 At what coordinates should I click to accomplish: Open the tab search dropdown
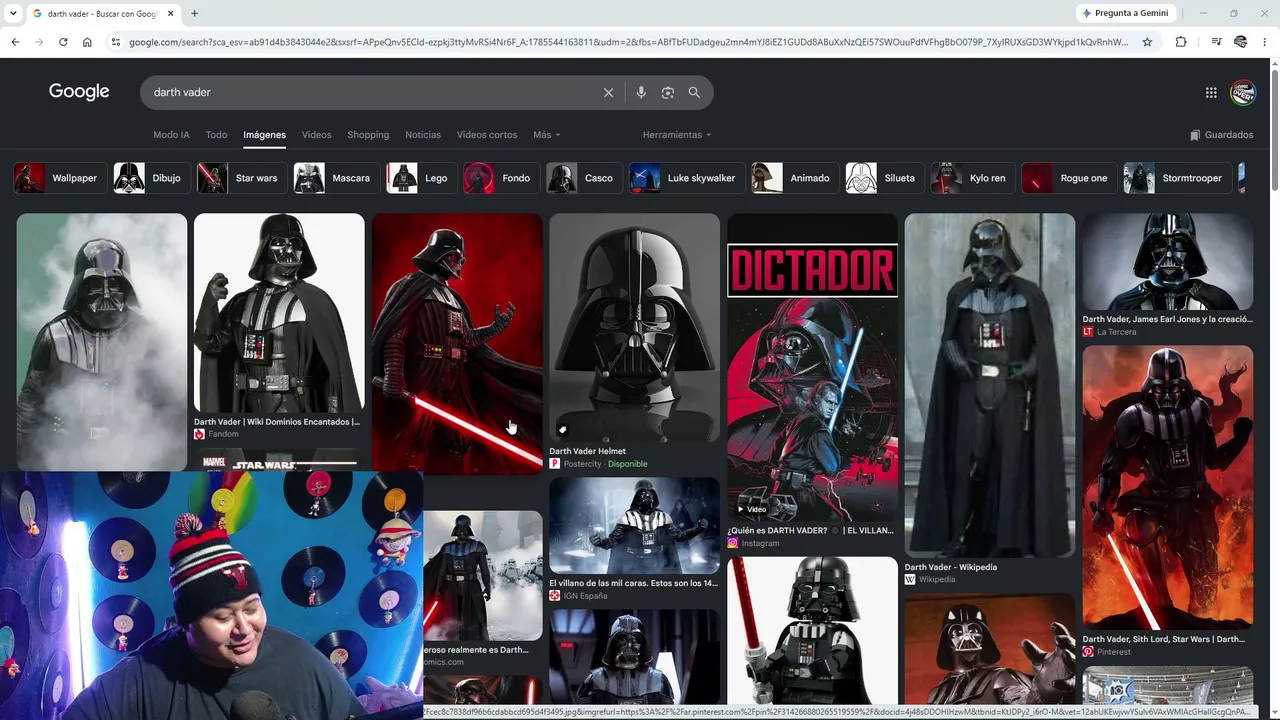tap(13, 14)
